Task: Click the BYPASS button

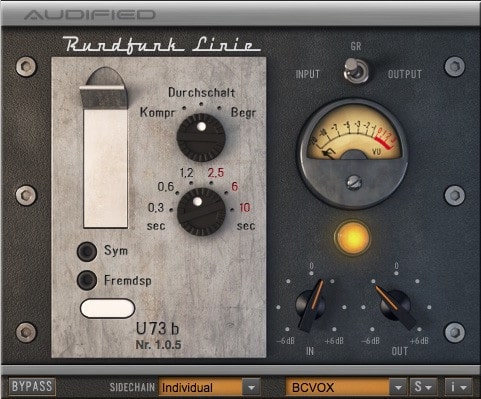Action: [x=32, y=387]
